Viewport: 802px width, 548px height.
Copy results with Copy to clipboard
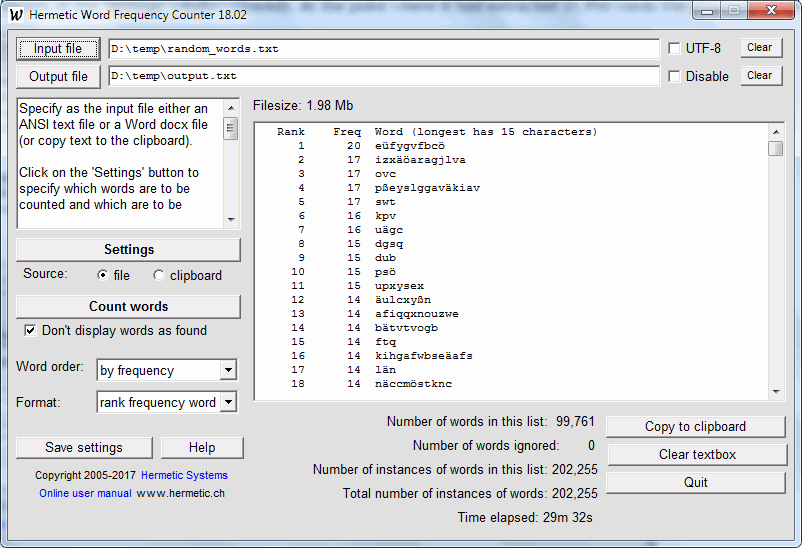[696, 427]
